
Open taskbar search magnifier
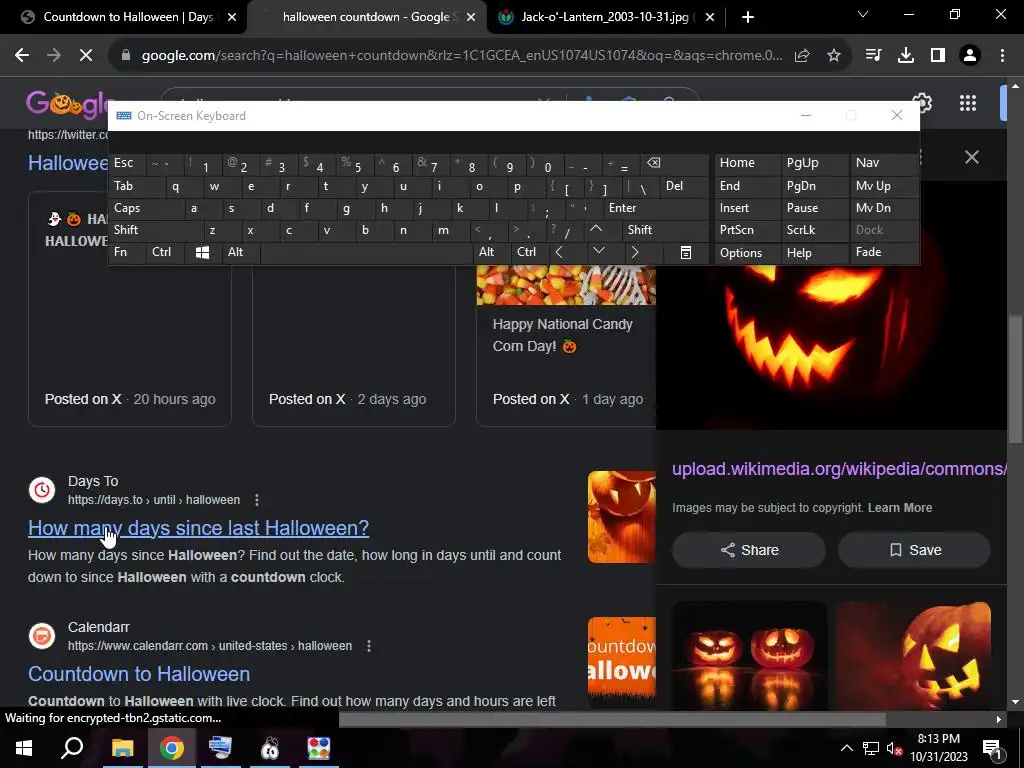pyautogui.click(x=72, y=748)
